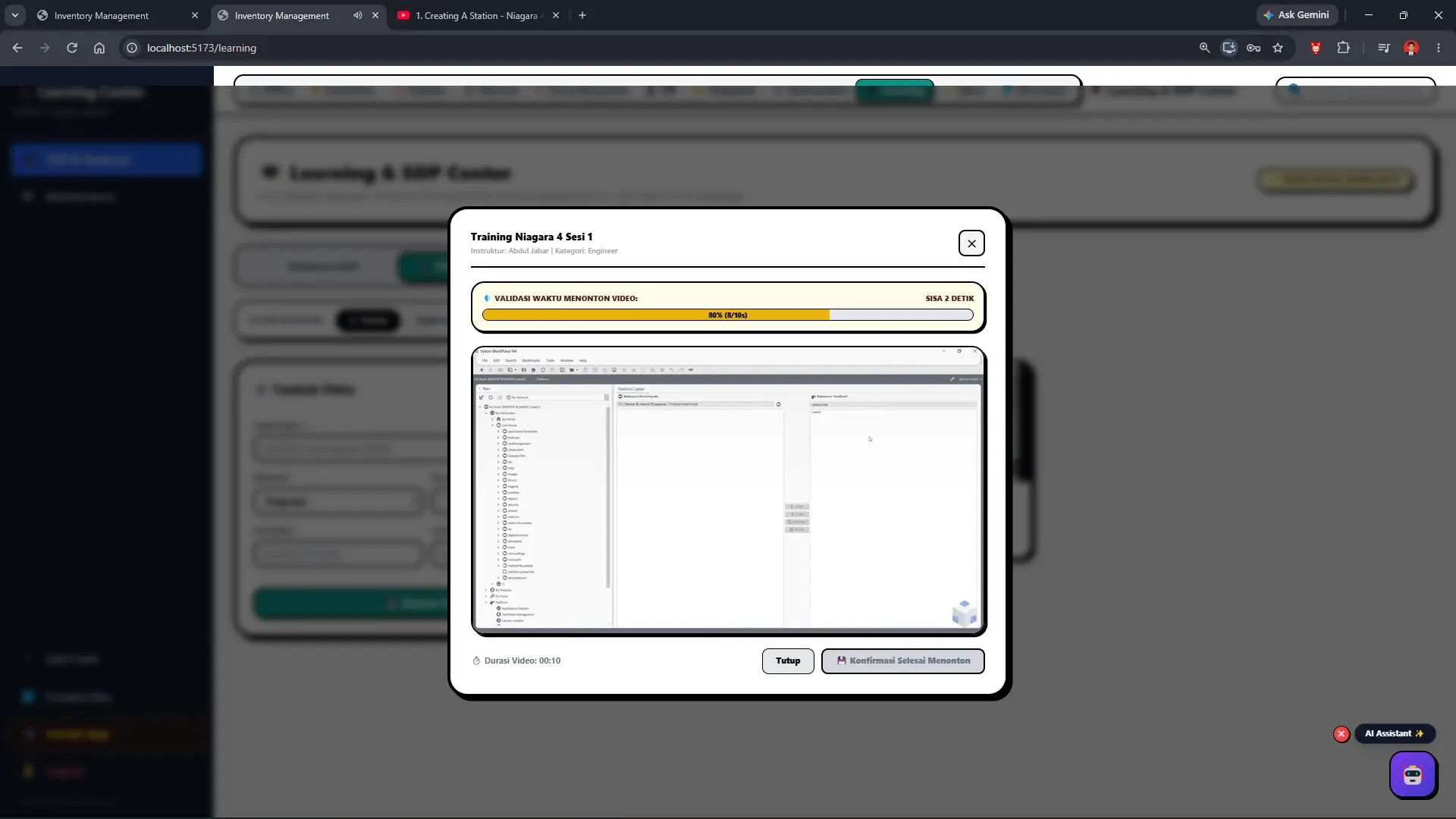The height and width of the screenshot is (819, 1456).
Task: Open the browser profile avatar
Action: [x=1411, y=48]
